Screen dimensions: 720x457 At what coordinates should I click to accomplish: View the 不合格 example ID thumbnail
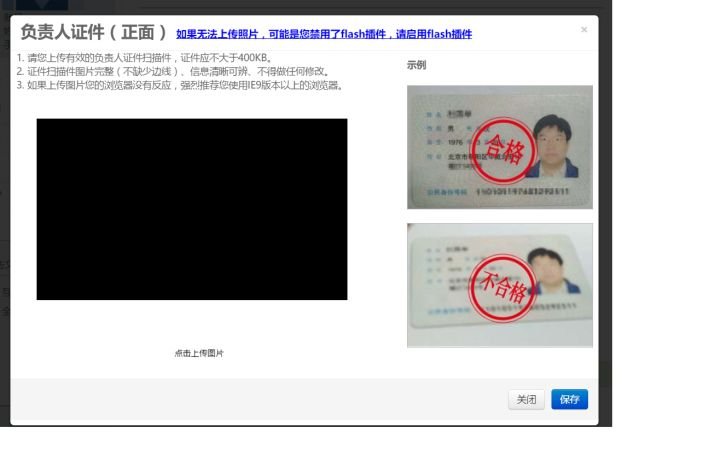[x=500, y=285]
